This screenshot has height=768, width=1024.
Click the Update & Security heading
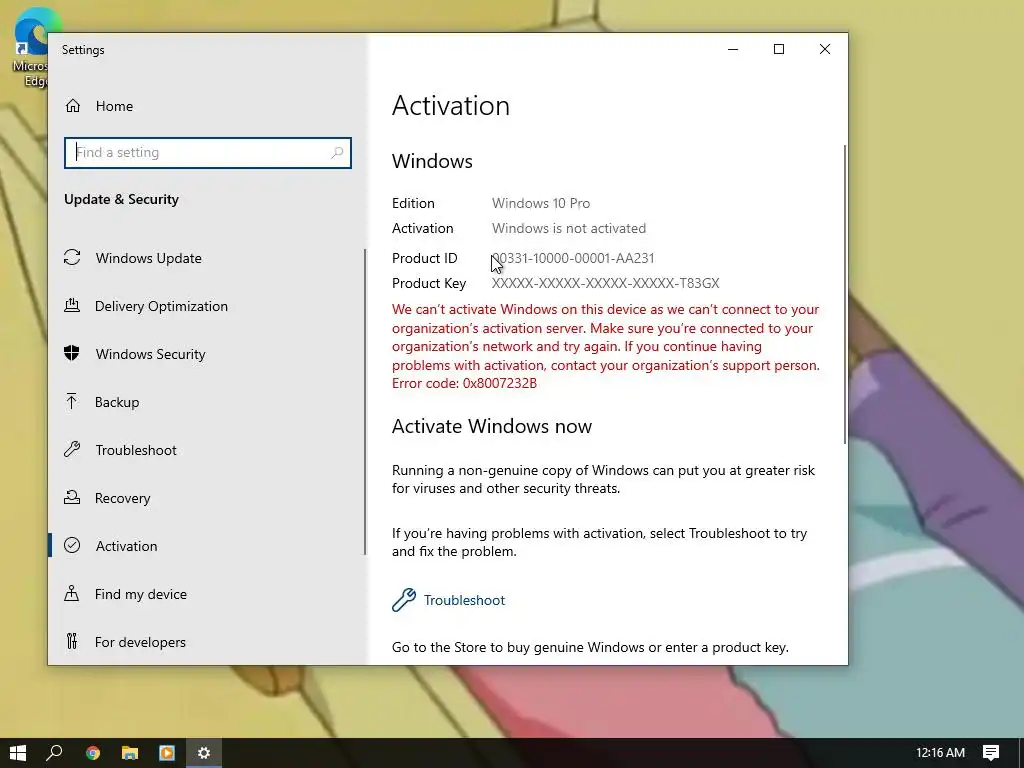(x=121, y=199)
